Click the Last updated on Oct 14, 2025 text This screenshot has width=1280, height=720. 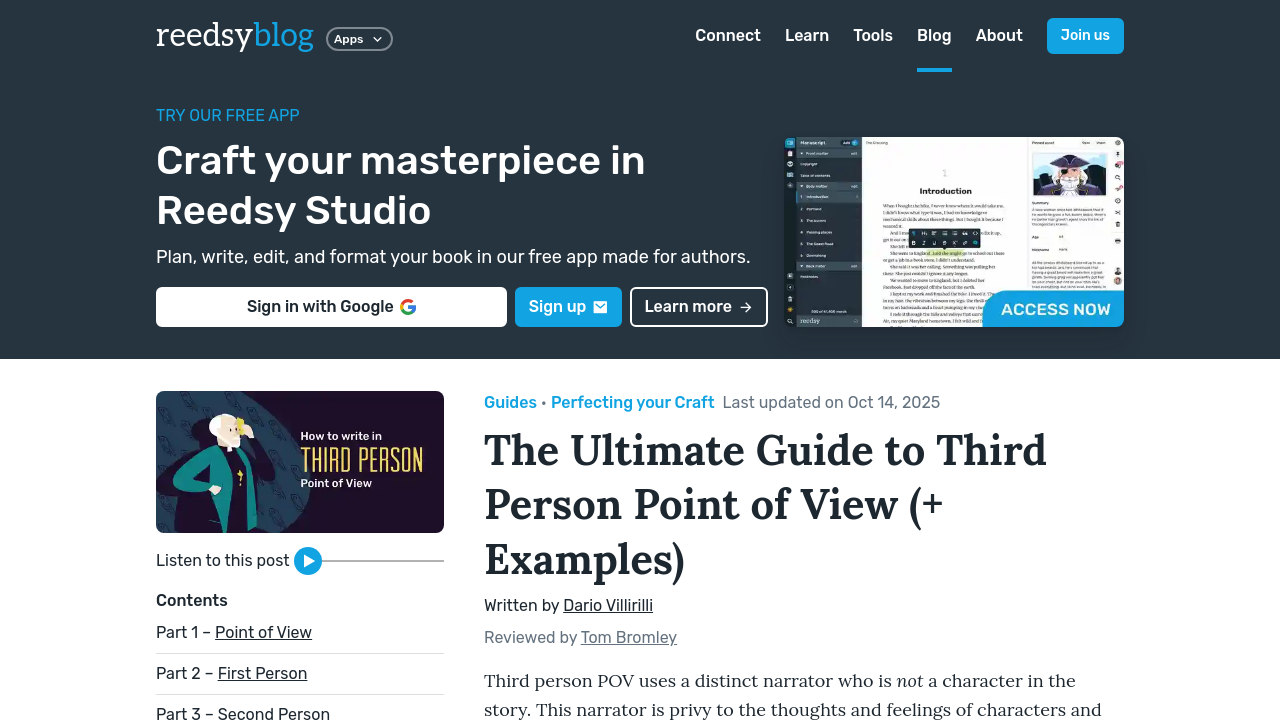[x=831, y=402]
